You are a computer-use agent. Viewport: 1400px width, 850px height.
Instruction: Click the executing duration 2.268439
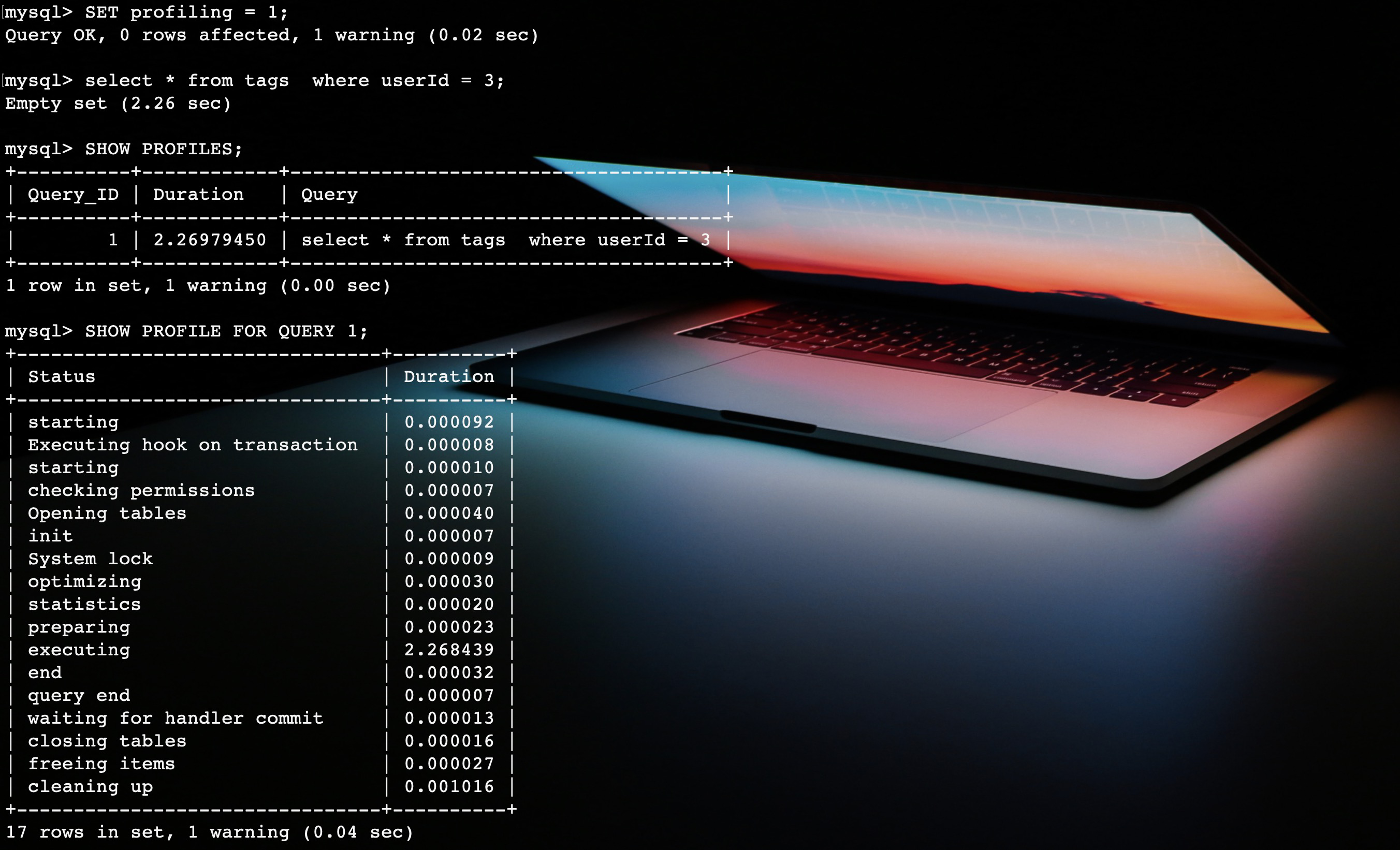[x=449, y=650]
